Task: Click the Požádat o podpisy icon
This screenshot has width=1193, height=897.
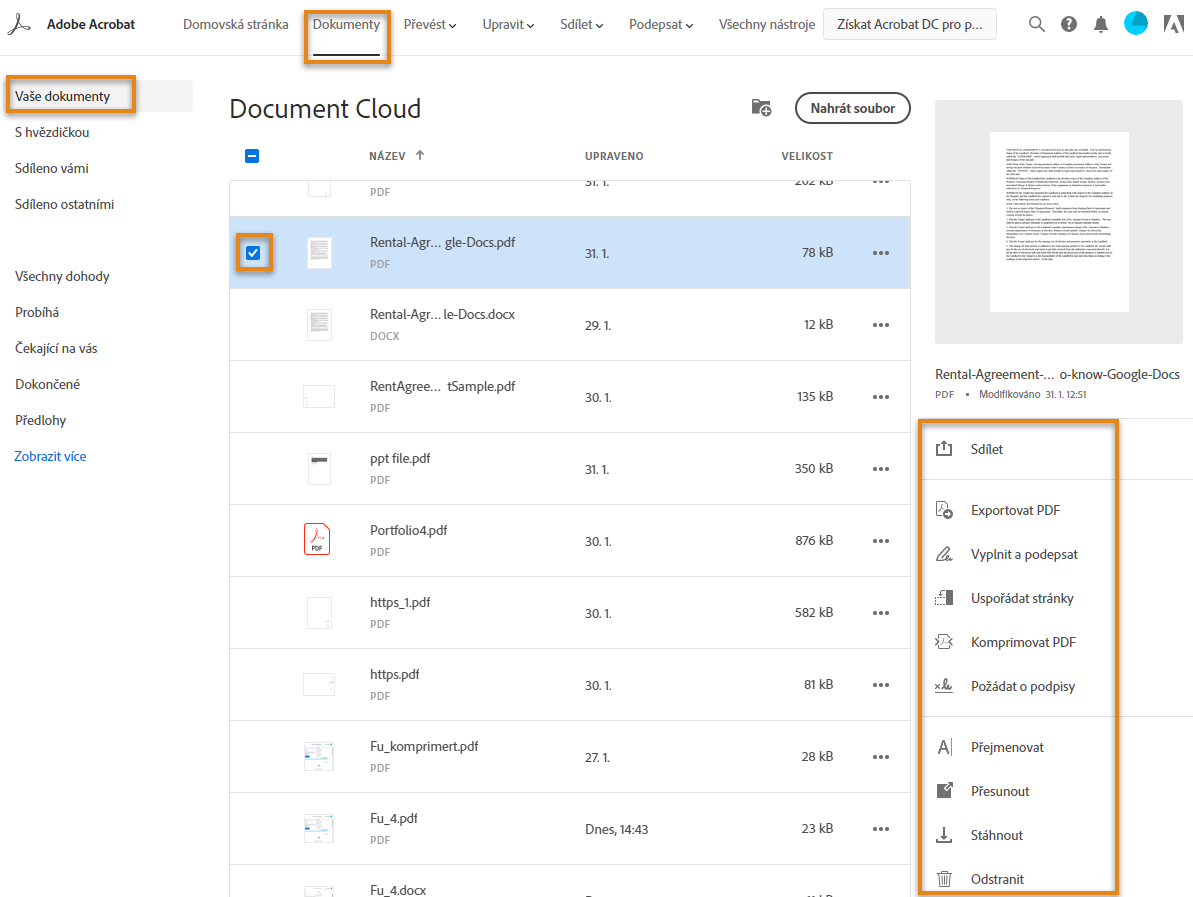Action: pos(944,686)
